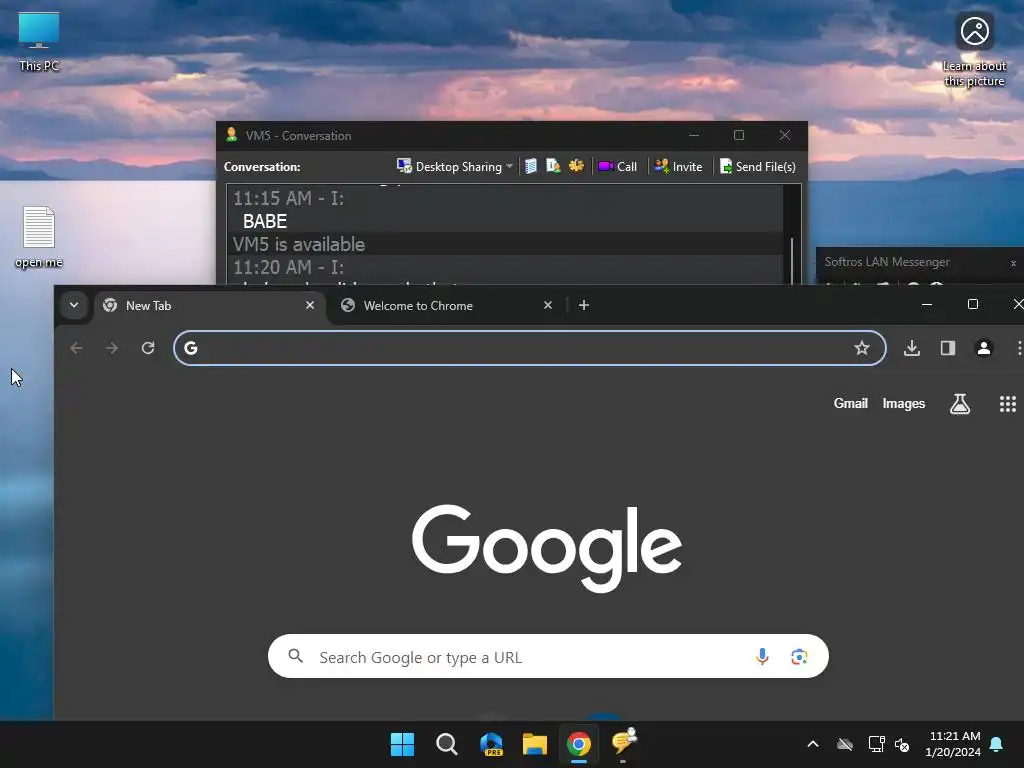Click OneDrive cloud icon in system tray
This screenshot has height=768, width=1024.
(x=845, y=744)
